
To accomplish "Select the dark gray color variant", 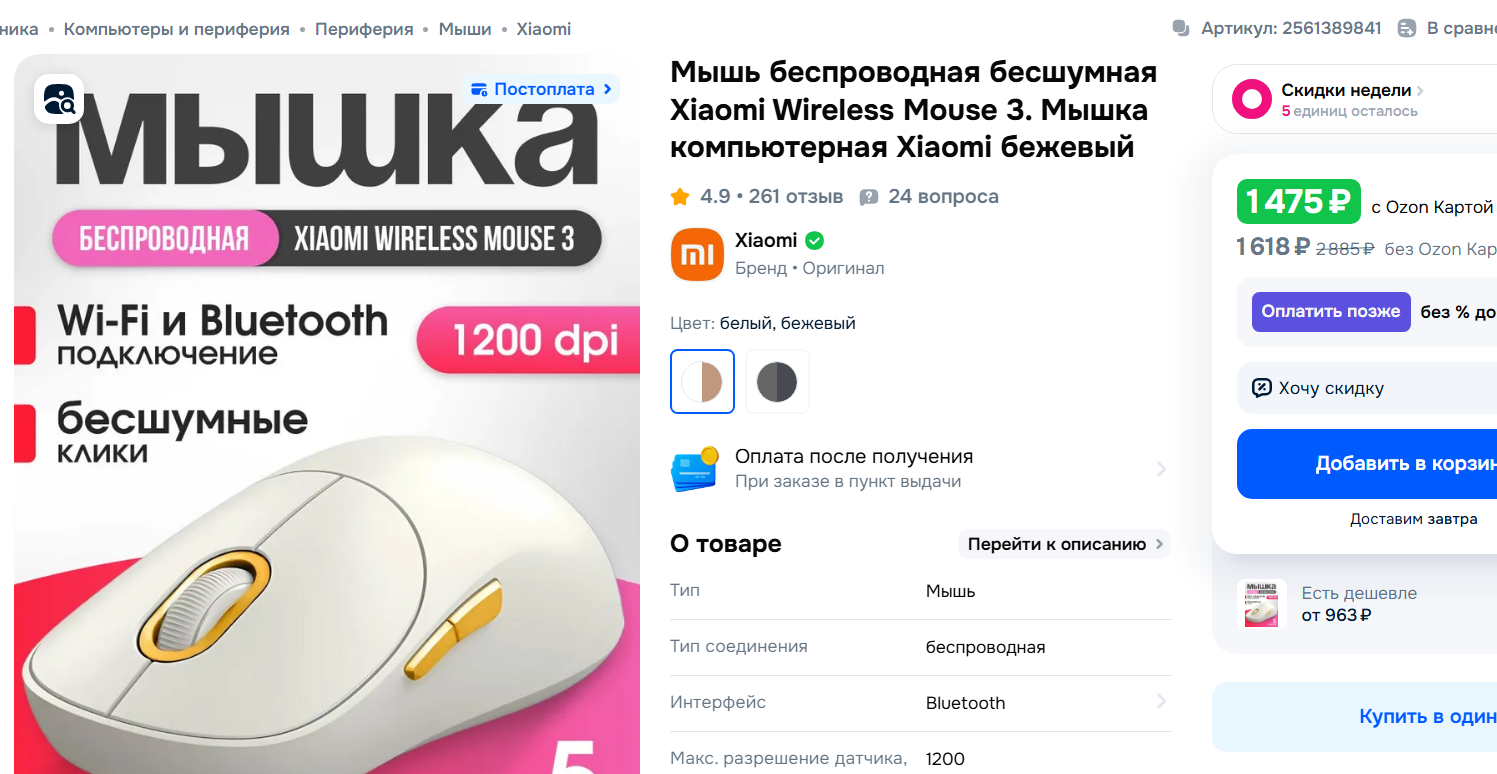I will click(777, 381).
